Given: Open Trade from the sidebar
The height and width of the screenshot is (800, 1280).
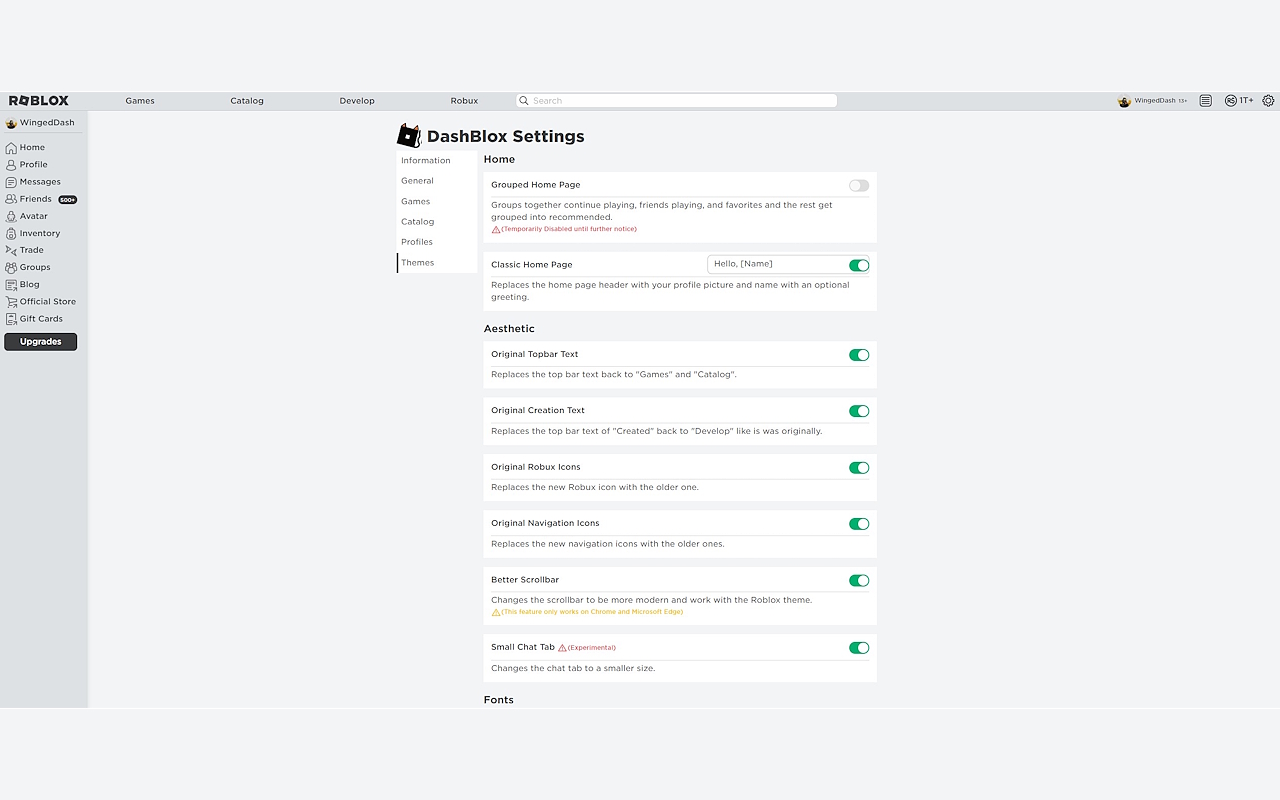Looking at the screenshot, I should point(31,250).
